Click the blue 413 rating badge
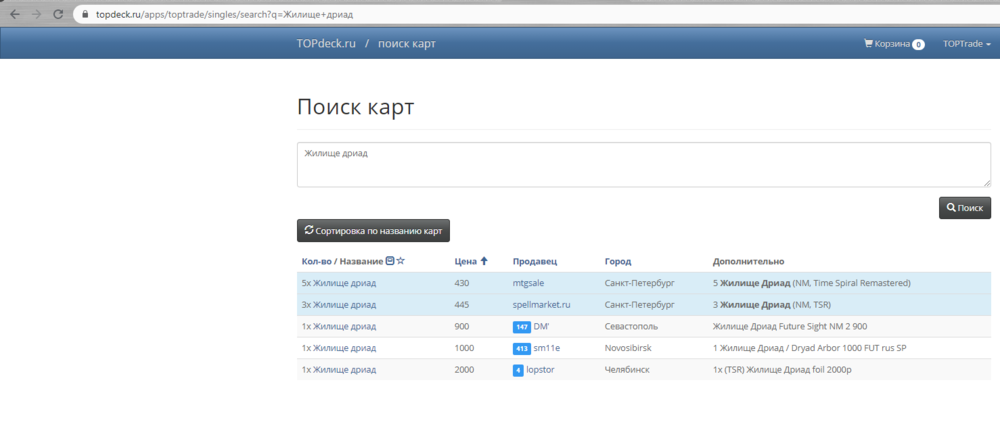Viewport: 1000px width, 422px height. pyautogui.click(x=521, y=349)
